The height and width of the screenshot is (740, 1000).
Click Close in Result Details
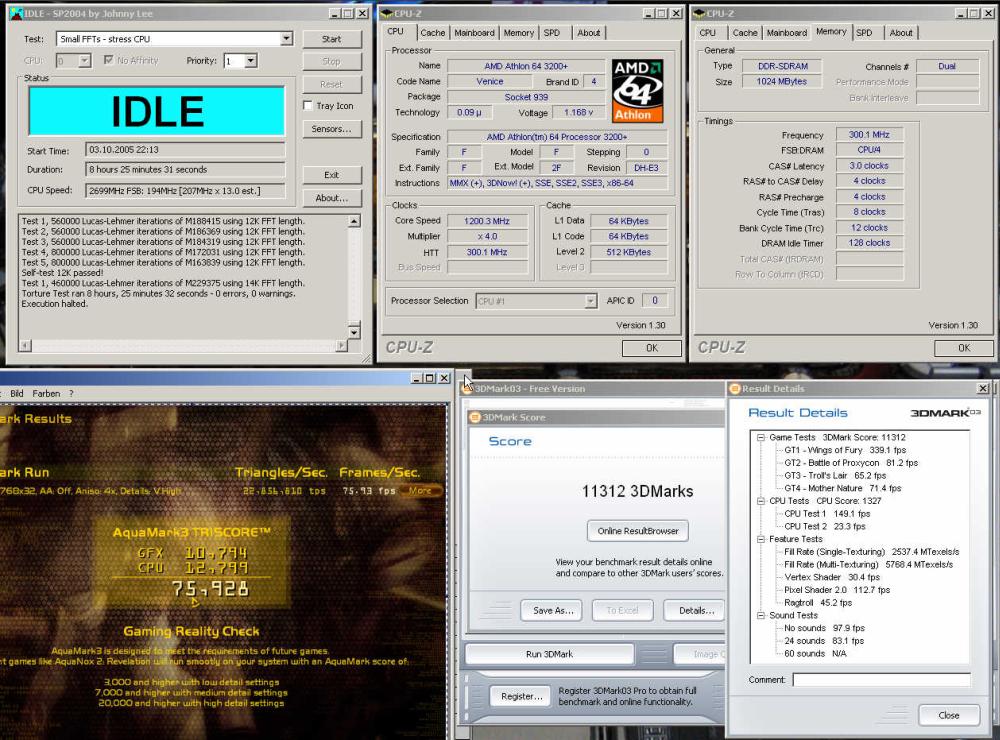point(948,715)
